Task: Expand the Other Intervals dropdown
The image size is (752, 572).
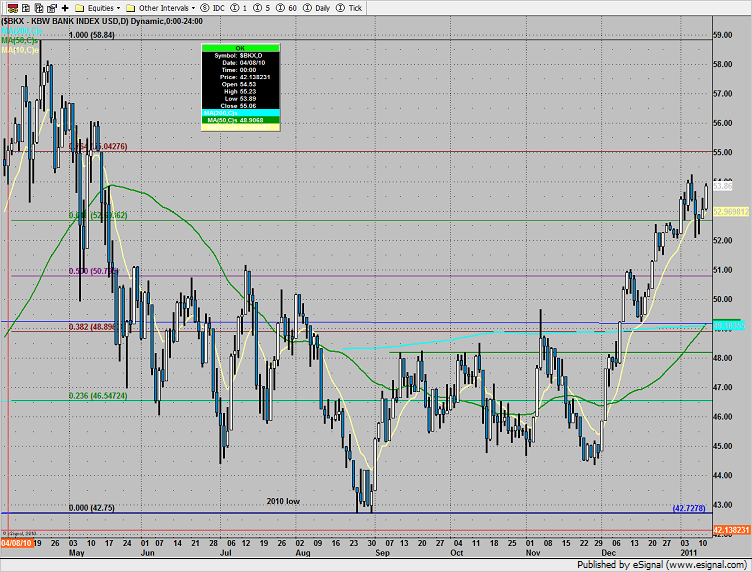Action: click(161, 8)
